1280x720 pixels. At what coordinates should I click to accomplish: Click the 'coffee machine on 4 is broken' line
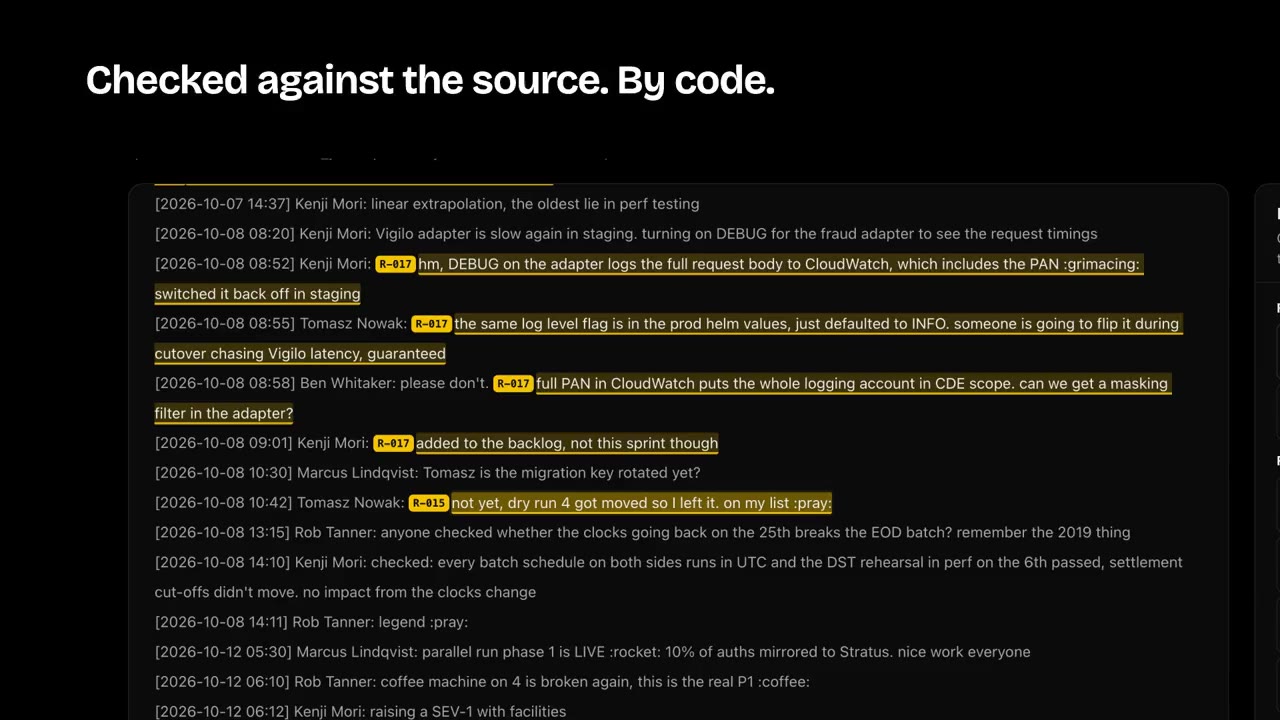tap(482, 683)
